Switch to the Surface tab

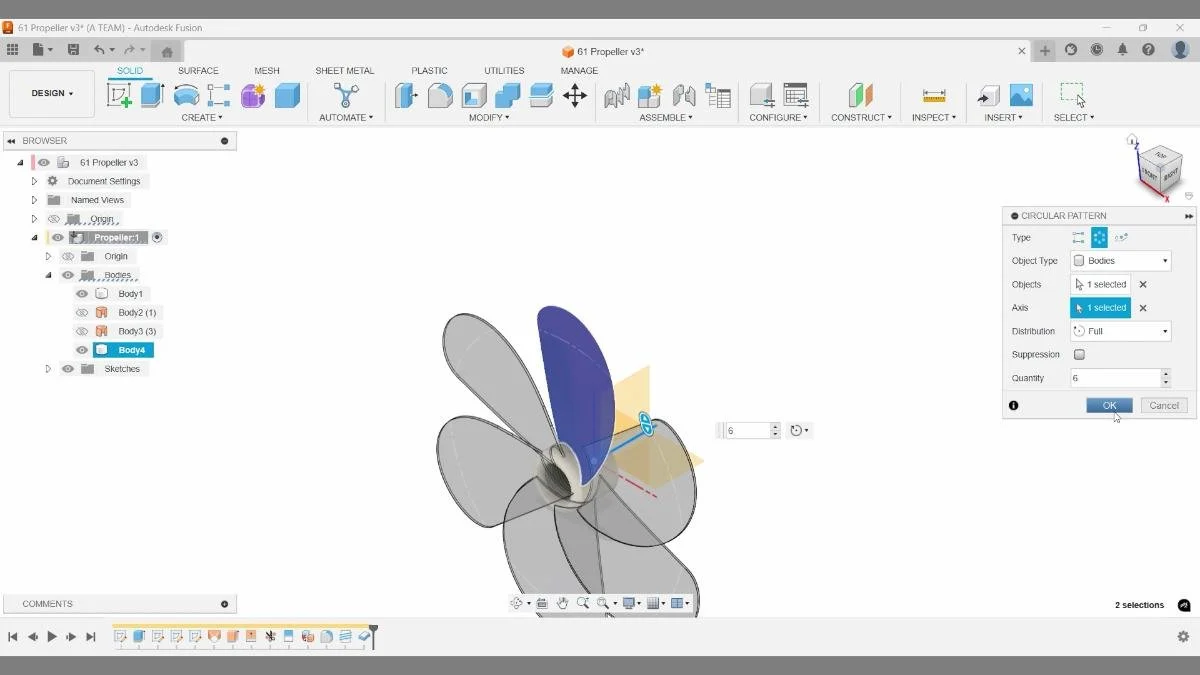point(197,70)
